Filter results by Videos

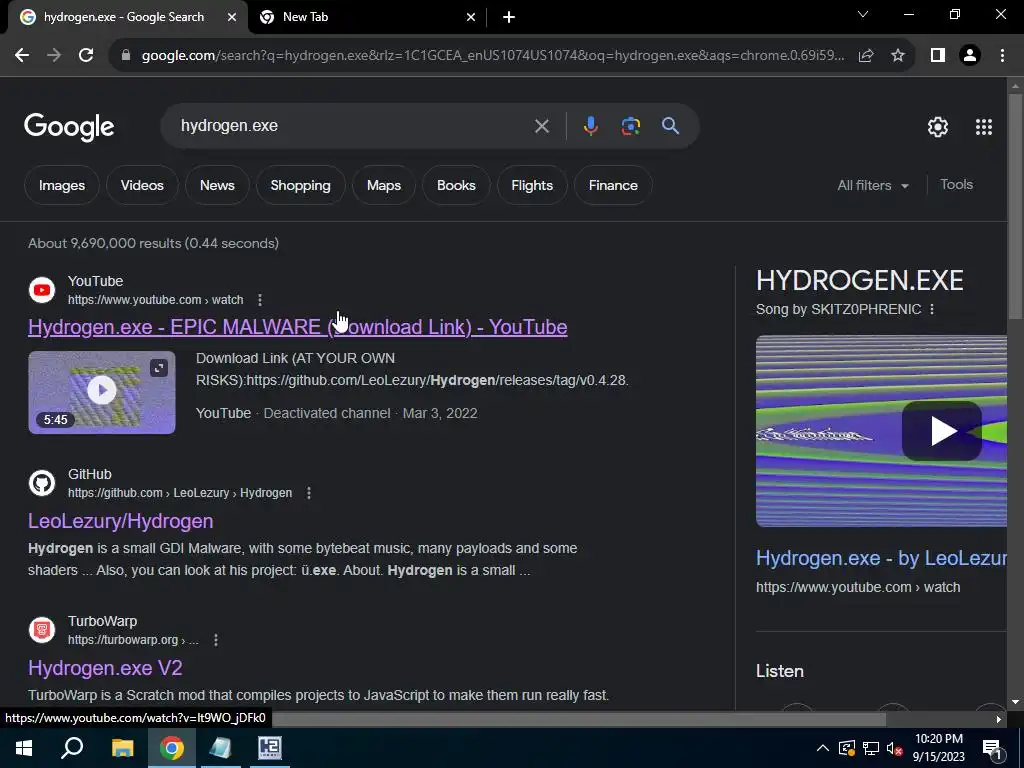(x=142, y=185)
